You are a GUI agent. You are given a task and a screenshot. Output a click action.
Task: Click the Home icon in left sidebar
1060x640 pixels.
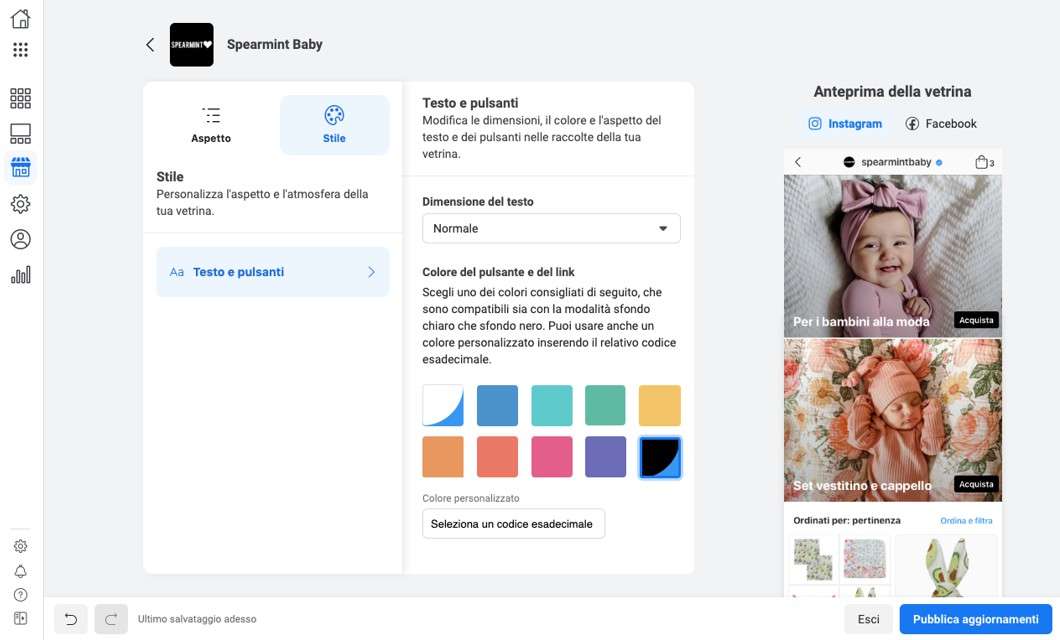(x=20, y=18)
